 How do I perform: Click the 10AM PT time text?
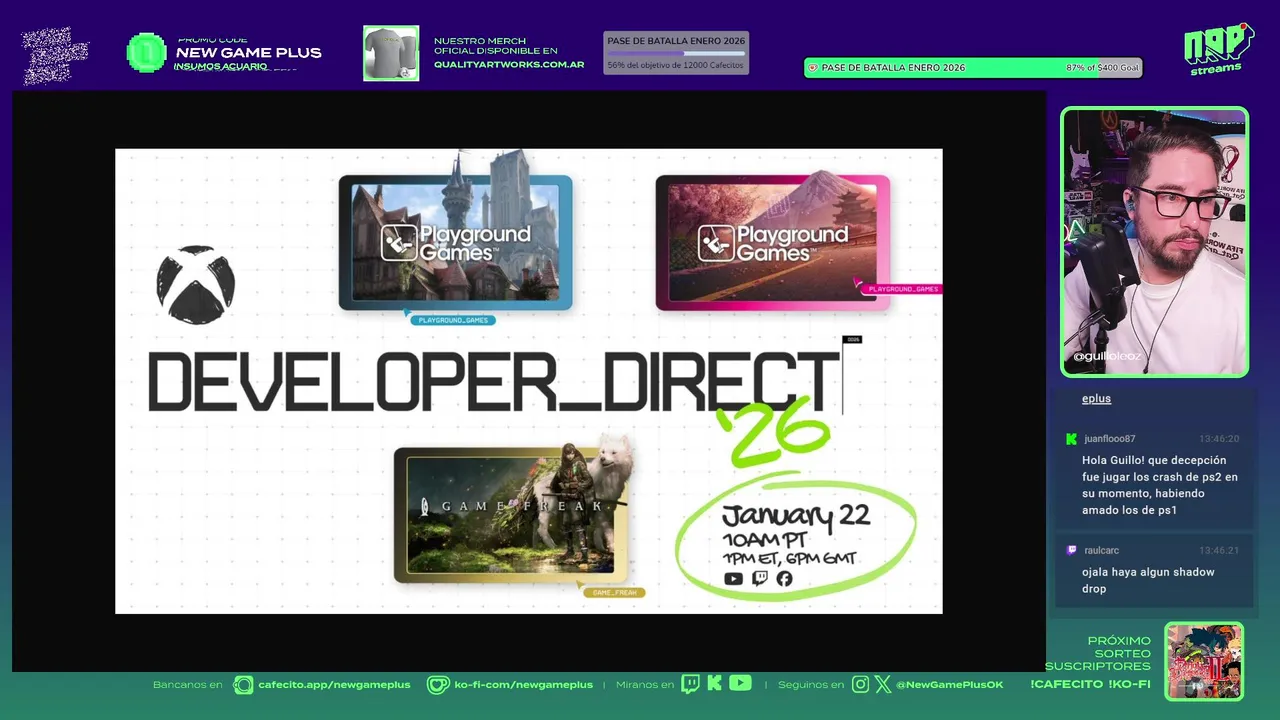pos(765,541)
